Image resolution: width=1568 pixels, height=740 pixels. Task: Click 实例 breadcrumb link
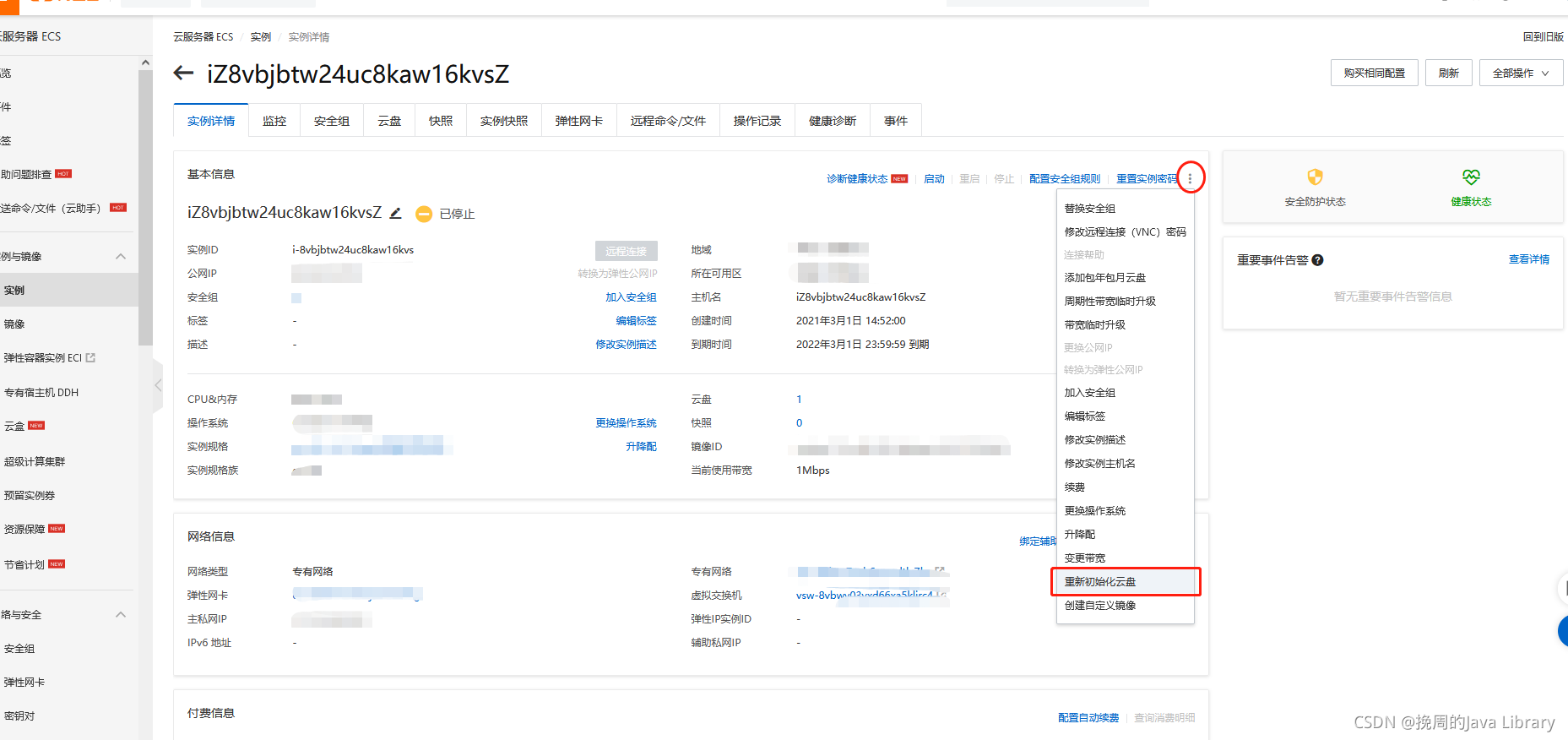pos(261,37)
